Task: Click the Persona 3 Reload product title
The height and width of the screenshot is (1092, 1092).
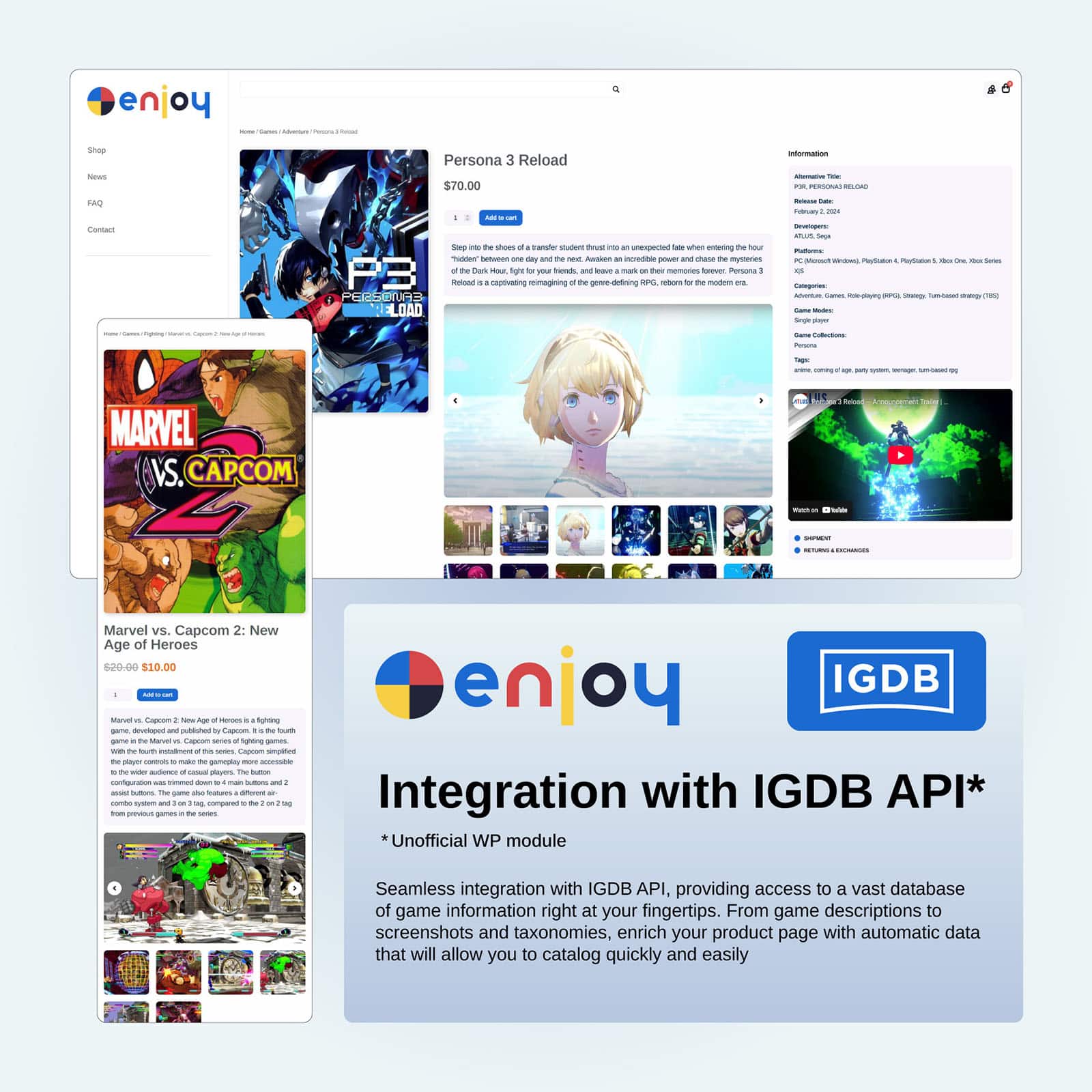Action: pyautogui.click(x=505, y=160)
